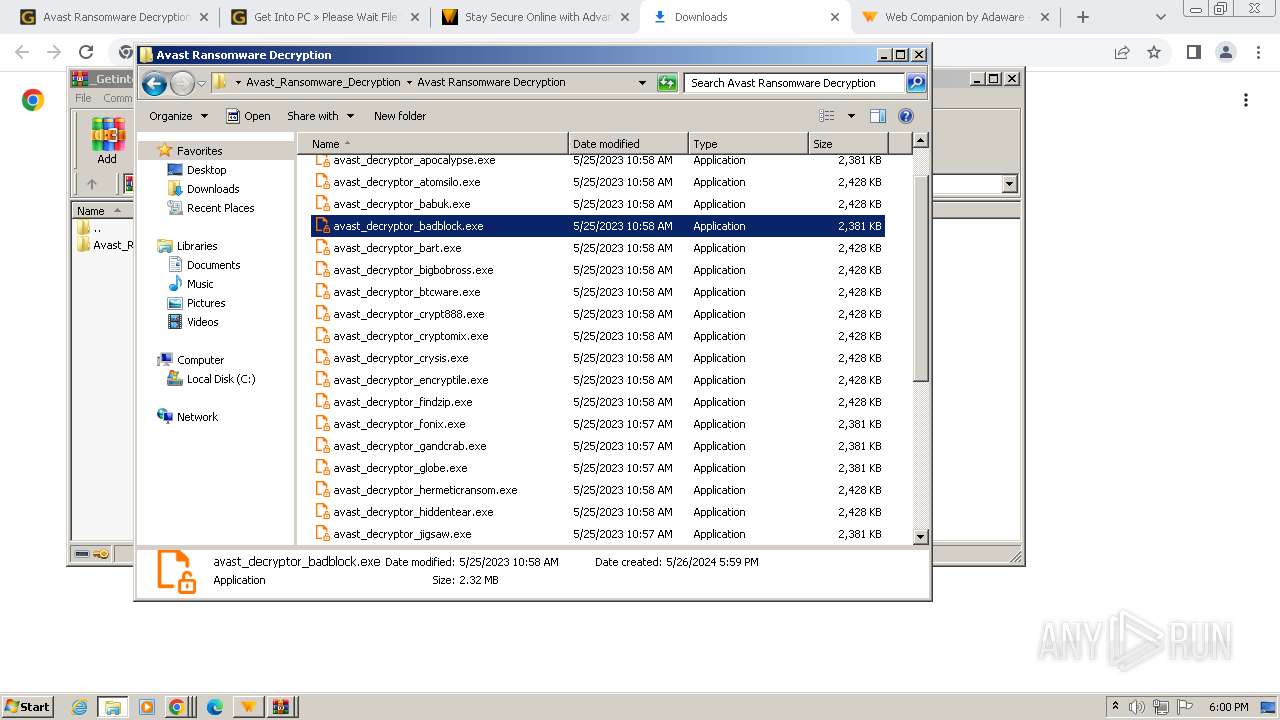Switch to Stay Secure Online tab
The height and width of the screenshot is (720, 1280).
click(535, 17)
